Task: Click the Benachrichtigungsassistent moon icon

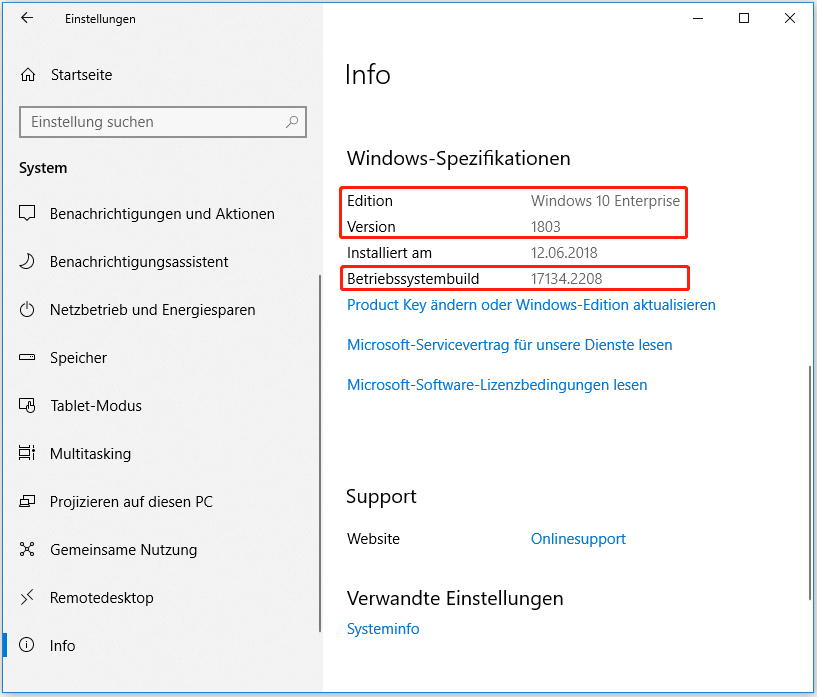Action: tap(27, 261)
